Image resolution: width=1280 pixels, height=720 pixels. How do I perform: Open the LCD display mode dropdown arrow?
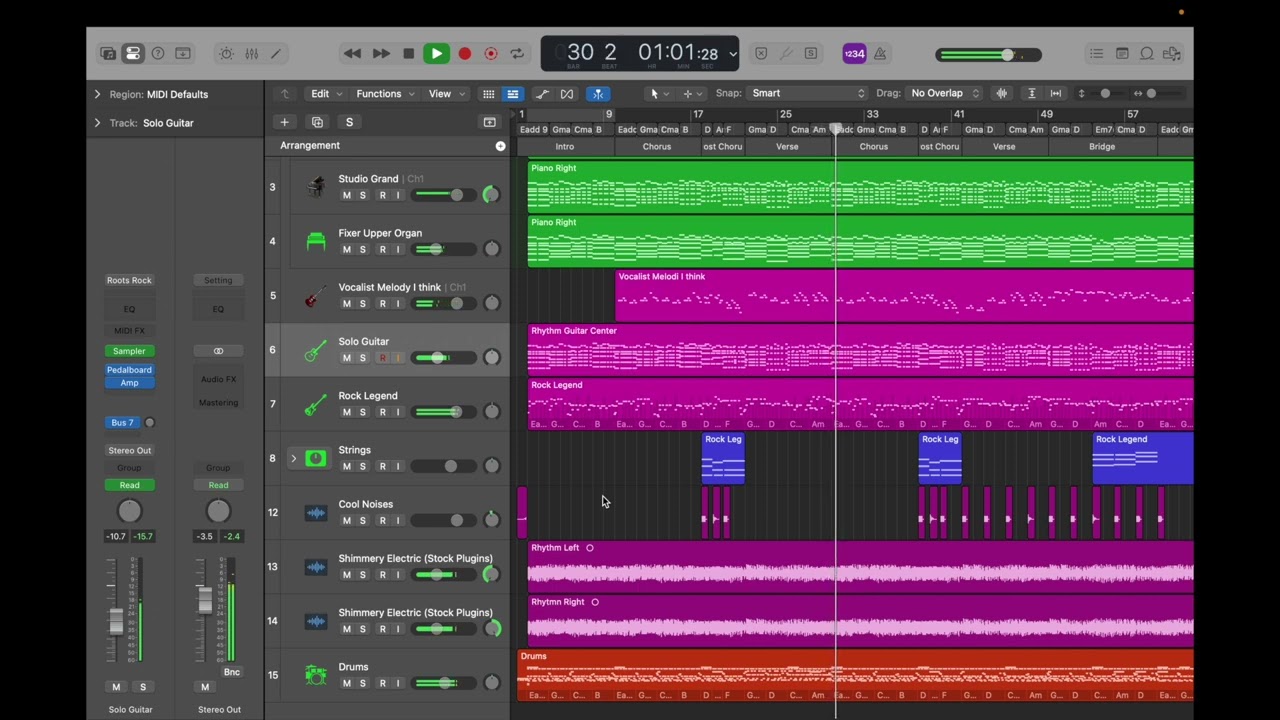point(733,54)
